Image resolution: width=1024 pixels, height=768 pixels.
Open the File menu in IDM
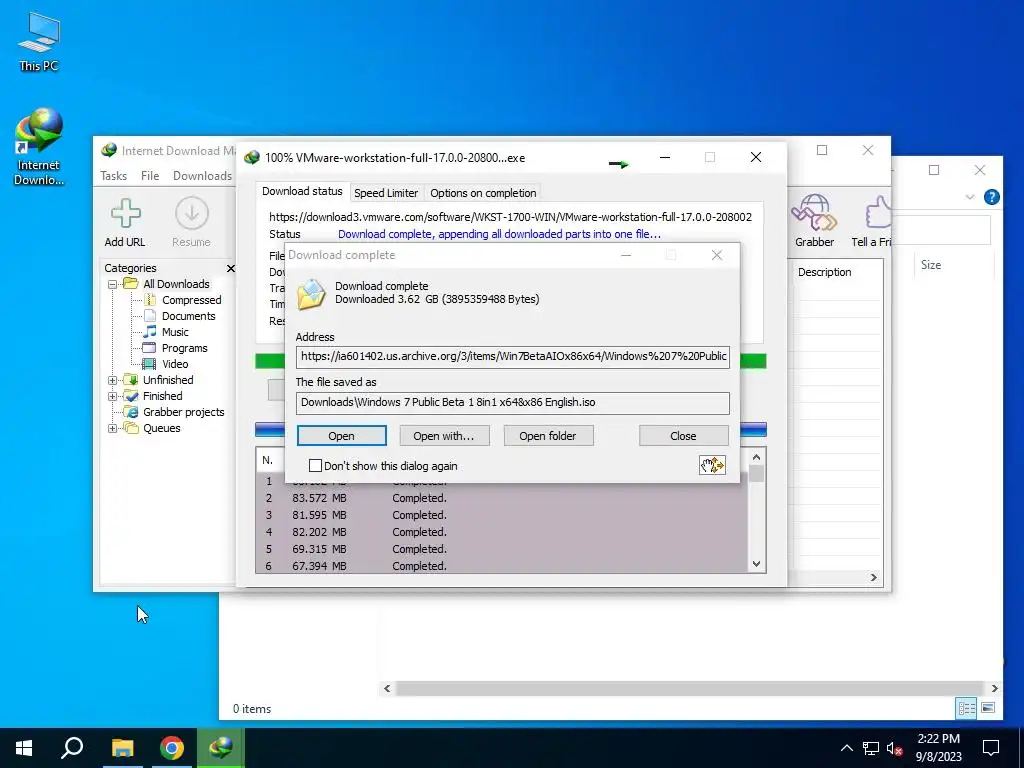[150, 176]
